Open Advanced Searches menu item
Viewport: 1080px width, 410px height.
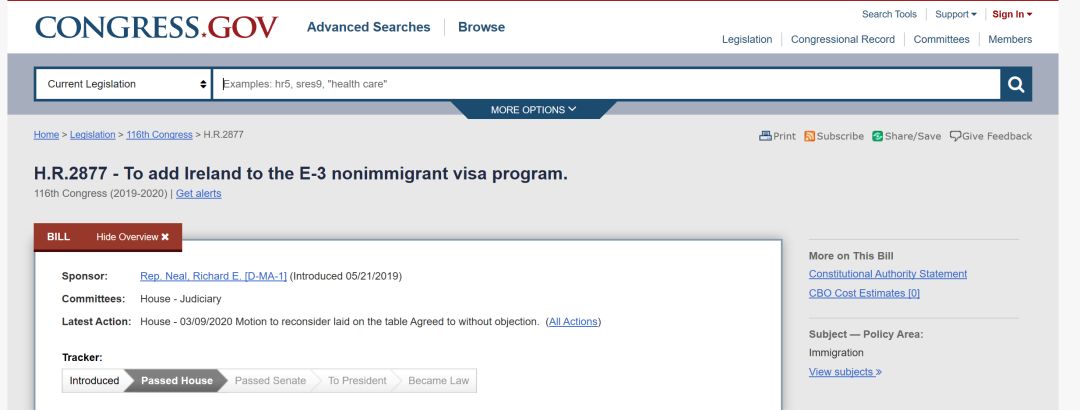(368, 27)
